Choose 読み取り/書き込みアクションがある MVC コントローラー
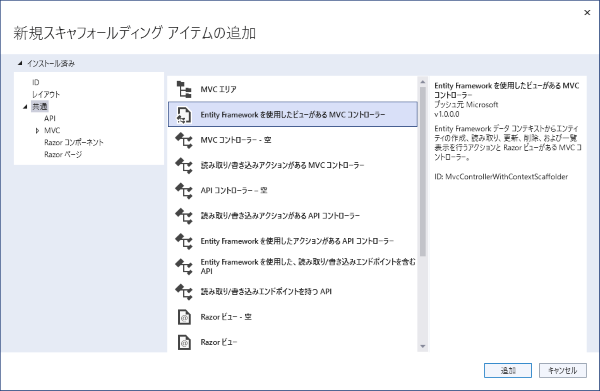 [x=293, y=165]
